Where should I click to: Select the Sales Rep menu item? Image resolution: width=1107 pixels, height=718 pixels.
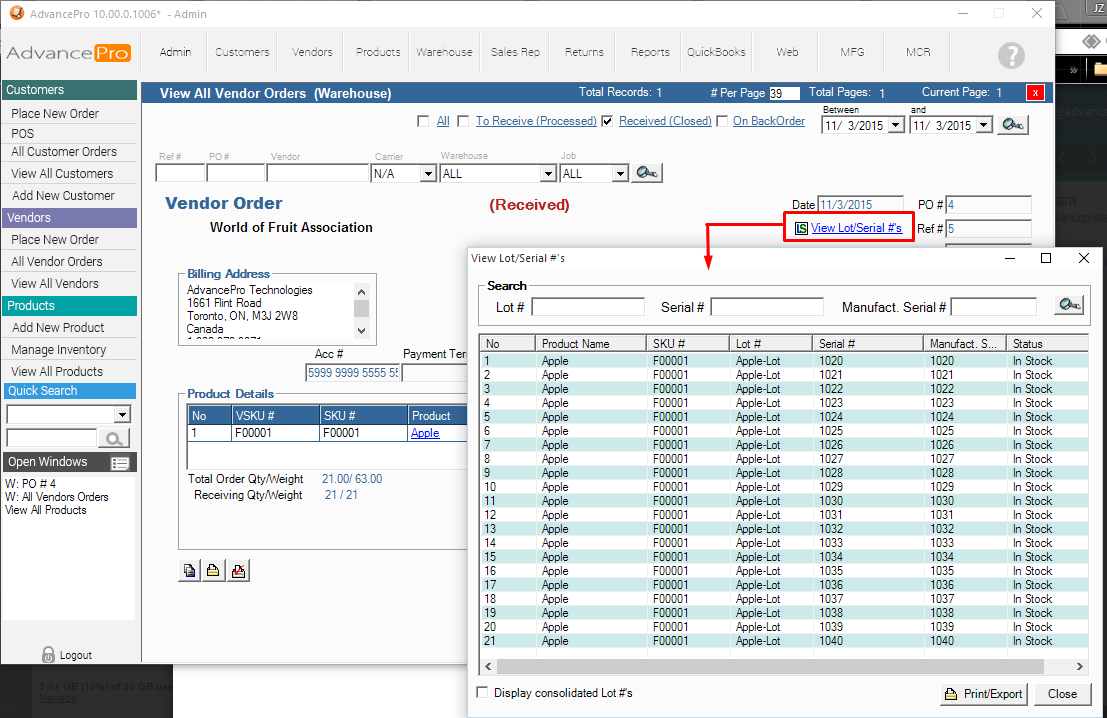(x=515, y=52)
